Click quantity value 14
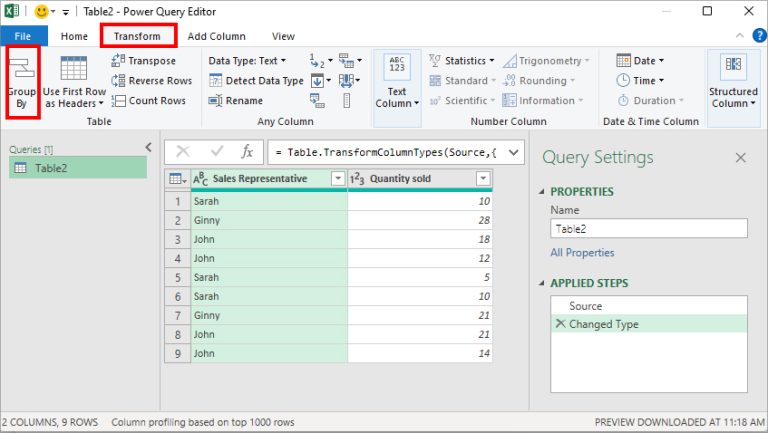Image resolution: width=768 pixels, height=433 pixels. coord(420,353)
